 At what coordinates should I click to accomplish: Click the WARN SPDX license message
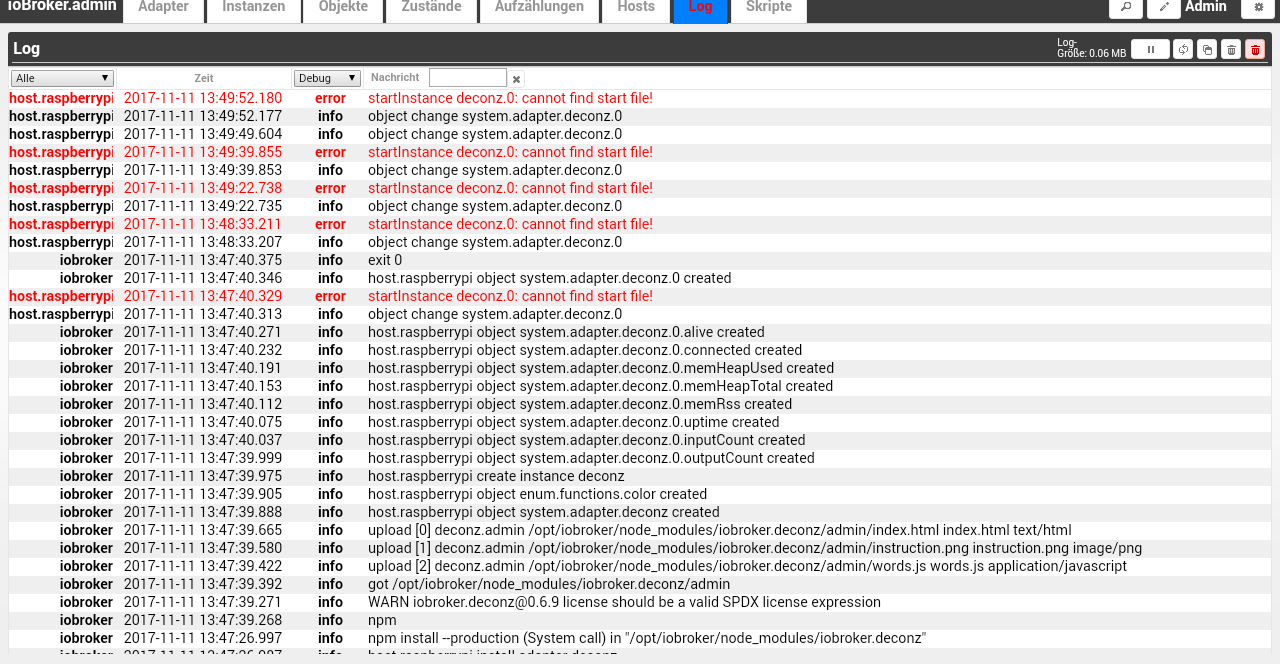(x=624, y=602)
